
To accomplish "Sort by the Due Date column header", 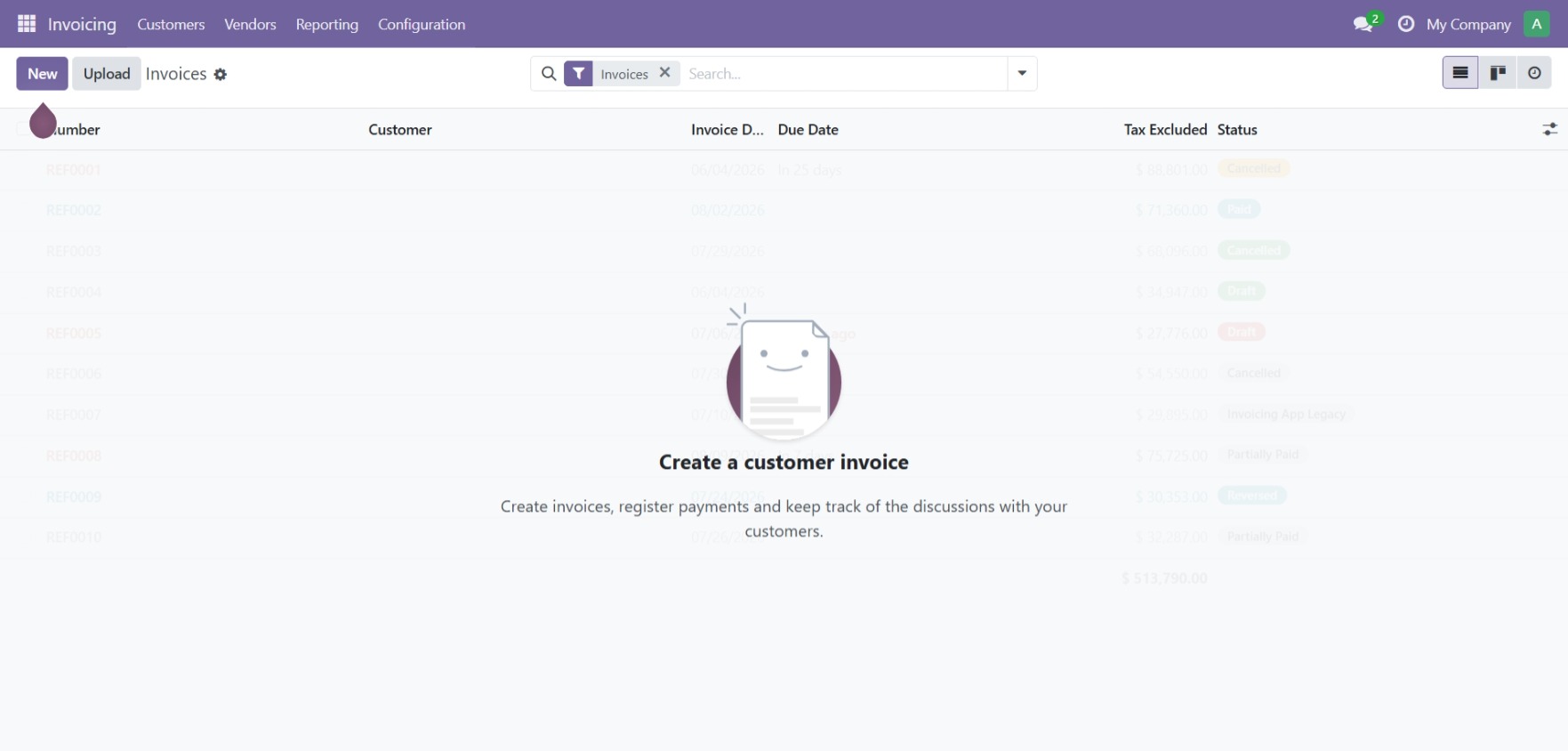I will (x=808, y=130).
